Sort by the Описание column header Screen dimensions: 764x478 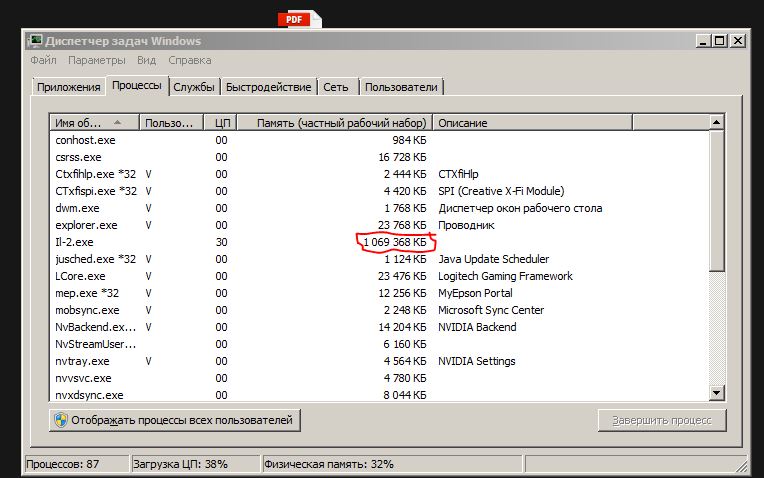(533, 123)
